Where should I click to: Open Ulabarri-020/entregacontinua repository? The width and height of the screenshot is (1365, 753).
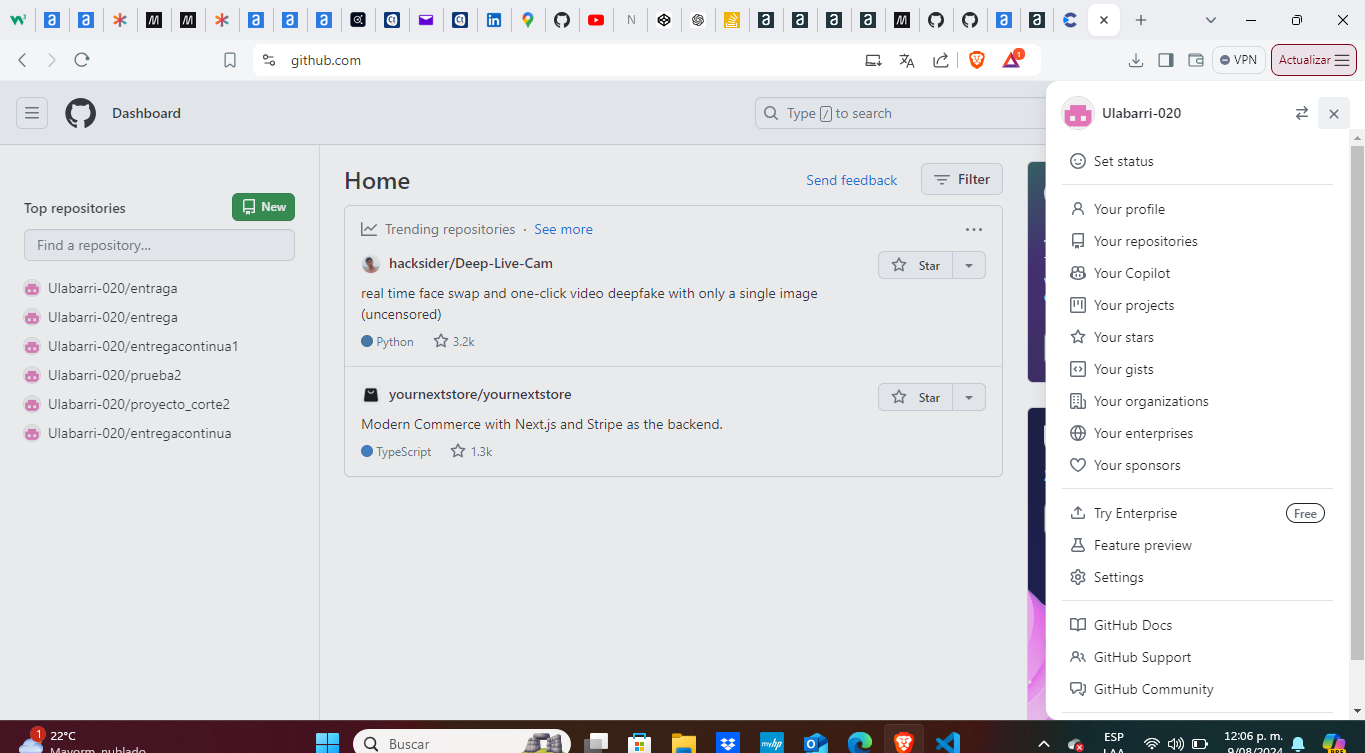point(139,433)
